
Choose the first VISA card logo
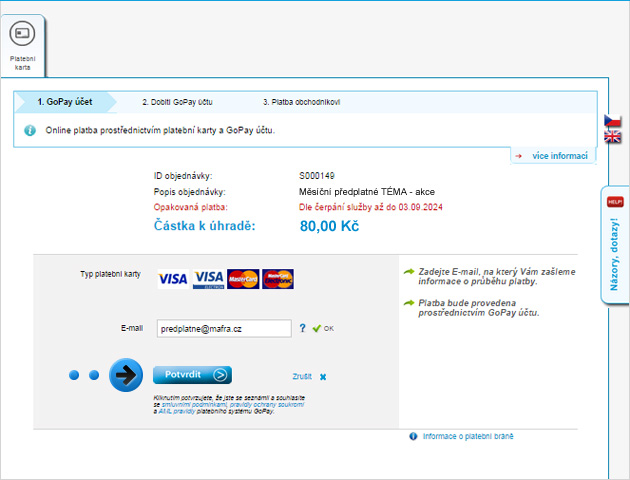tap(173, 279)
